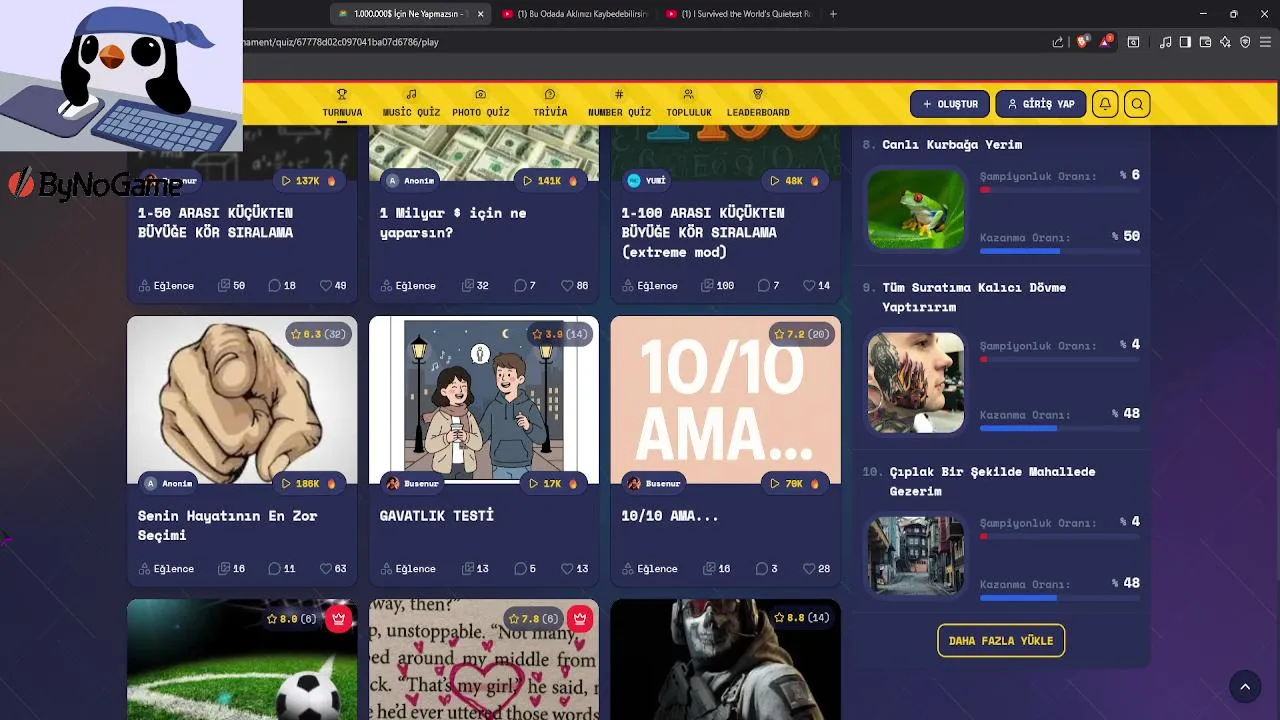Click the Oluştur button
Screen dimensions: 1280x720
[950, 104]
